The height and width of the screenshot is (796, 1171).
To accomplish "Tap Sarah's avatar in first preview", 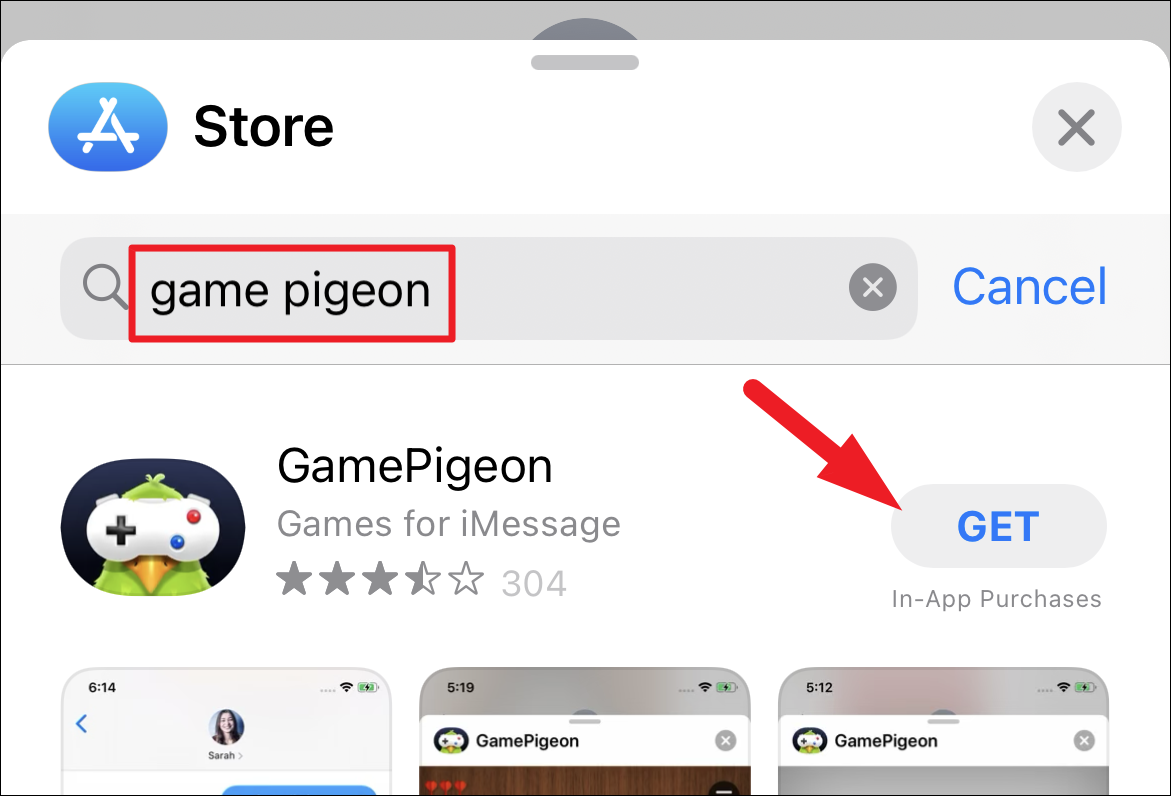I will 226,727.
